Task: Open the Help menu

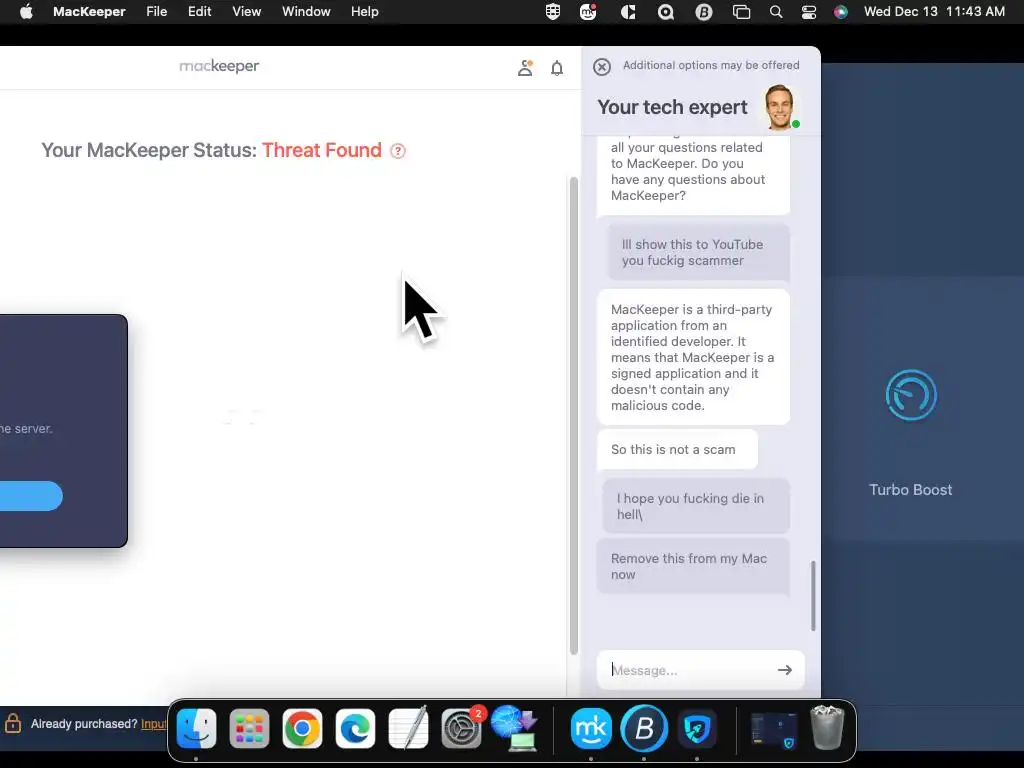Action: click(364, 12)
